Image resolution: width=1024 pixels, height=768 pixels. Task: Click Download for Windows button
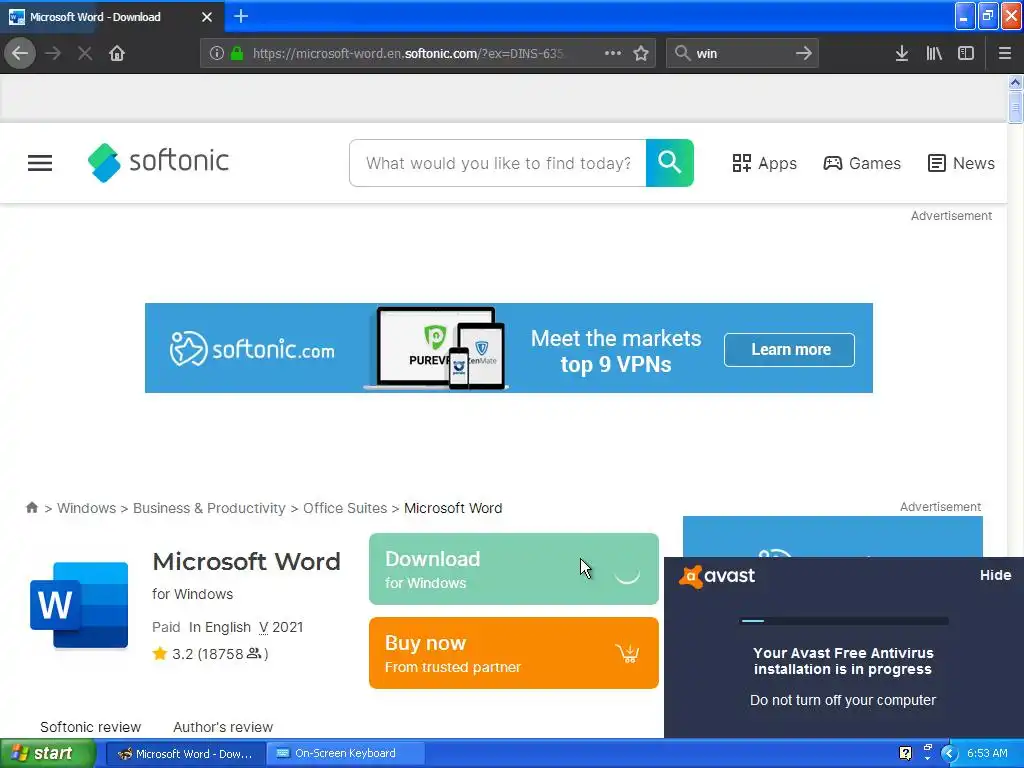coord(514,569)
